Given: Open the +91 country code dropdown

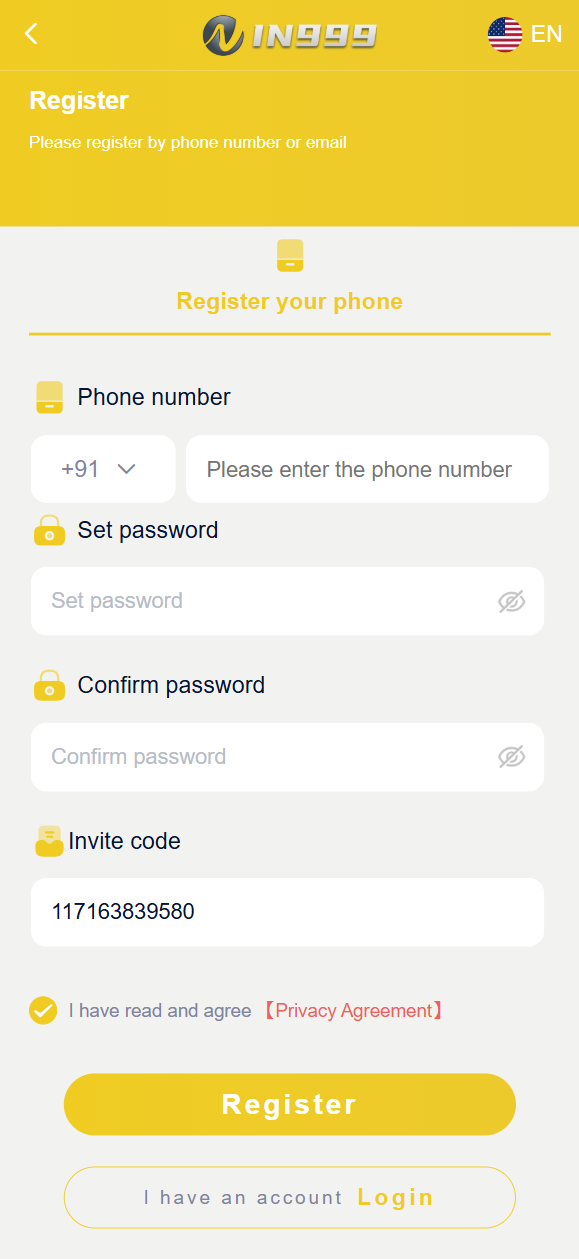Looking at the screenshot, I should coord(103,468).
